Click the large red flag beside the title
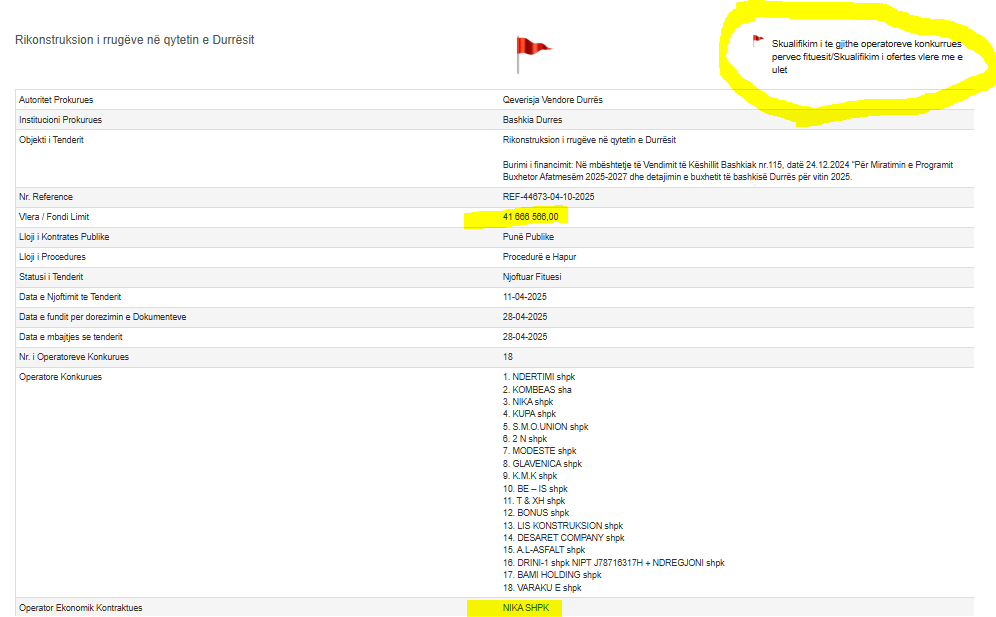The width and height of the screenshot is (996, 617). [x=532, y=52]
